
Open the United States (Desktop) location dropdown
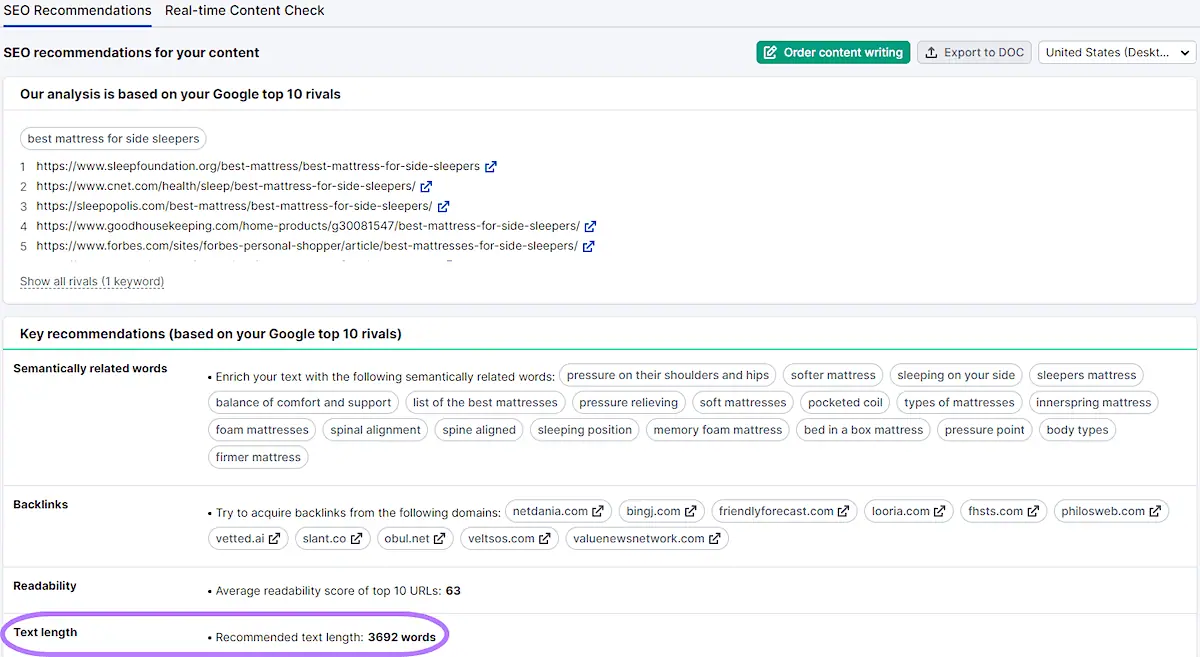click(x=1116, y=53)
